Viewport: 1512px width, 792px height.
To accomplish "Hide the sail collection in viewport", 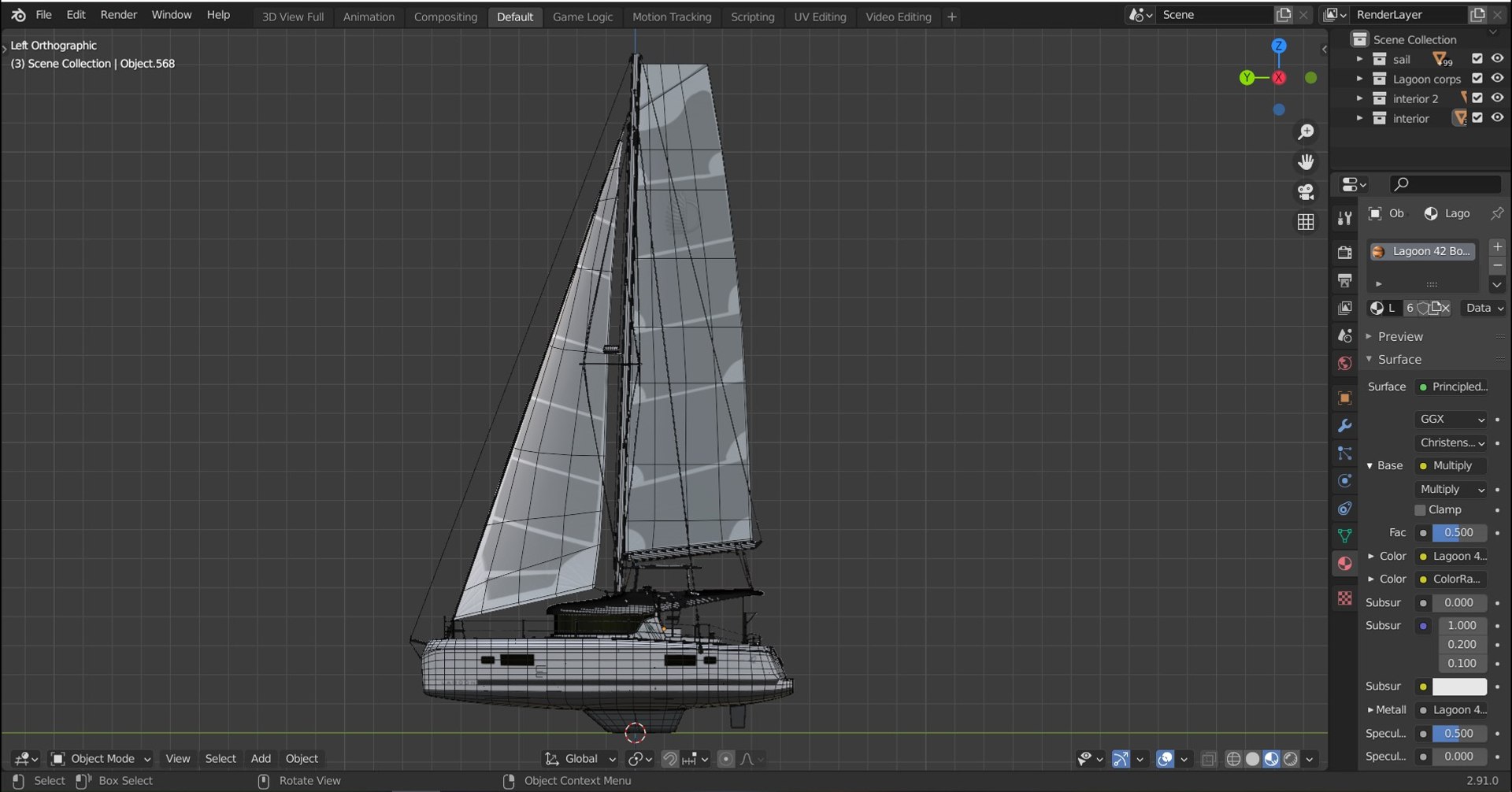I will [x=1497, y=58].
